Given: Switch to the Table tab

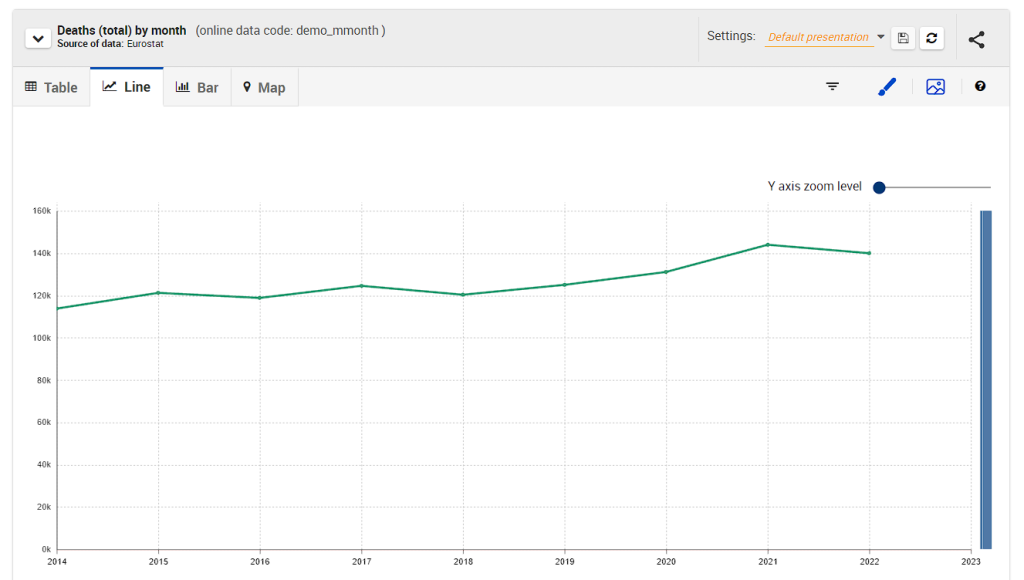Looking at the screenshot, I should 51,87.
